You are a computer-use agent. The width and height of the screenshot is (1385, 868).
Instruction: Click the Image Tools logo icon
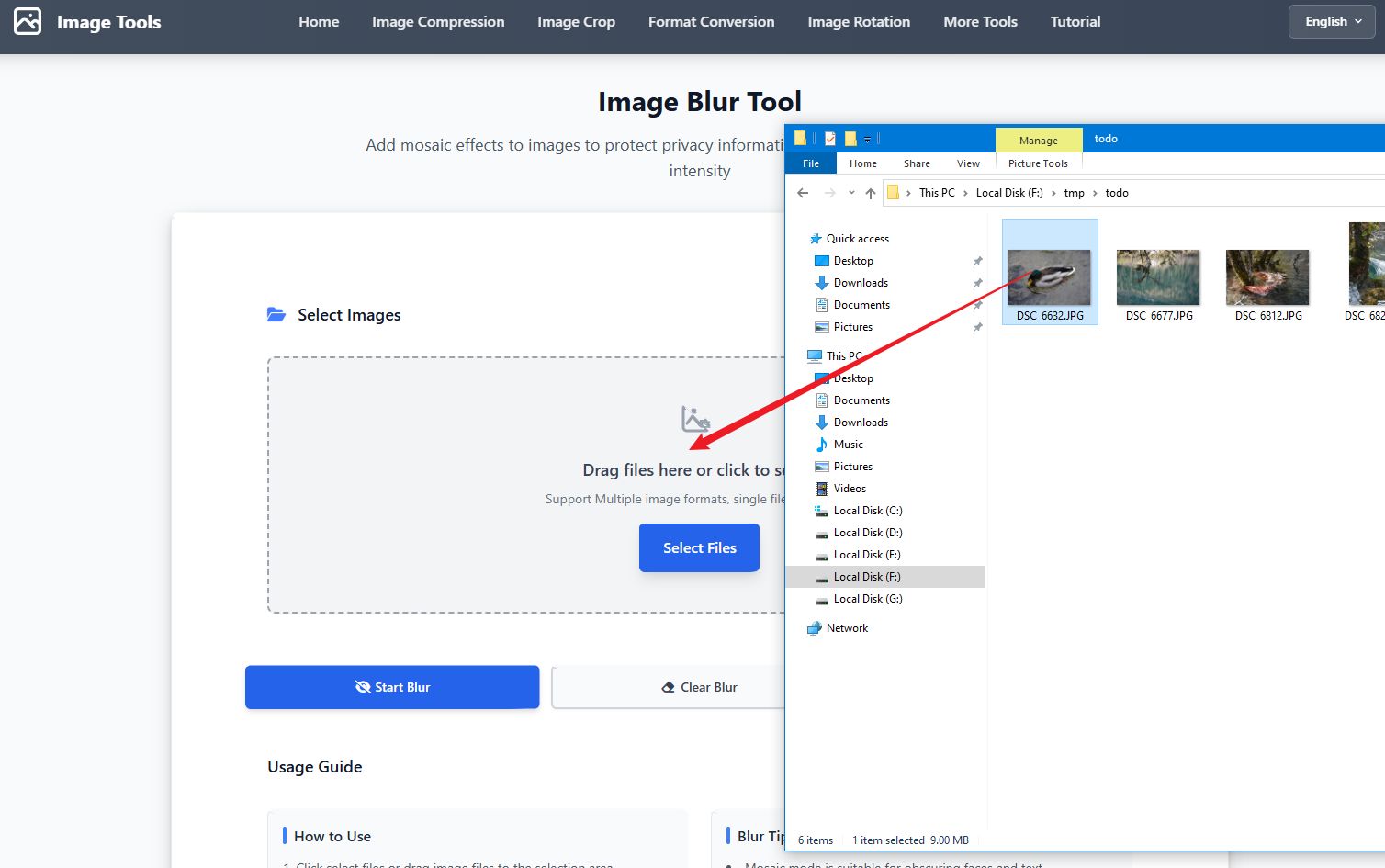click(x=28, y=21)
